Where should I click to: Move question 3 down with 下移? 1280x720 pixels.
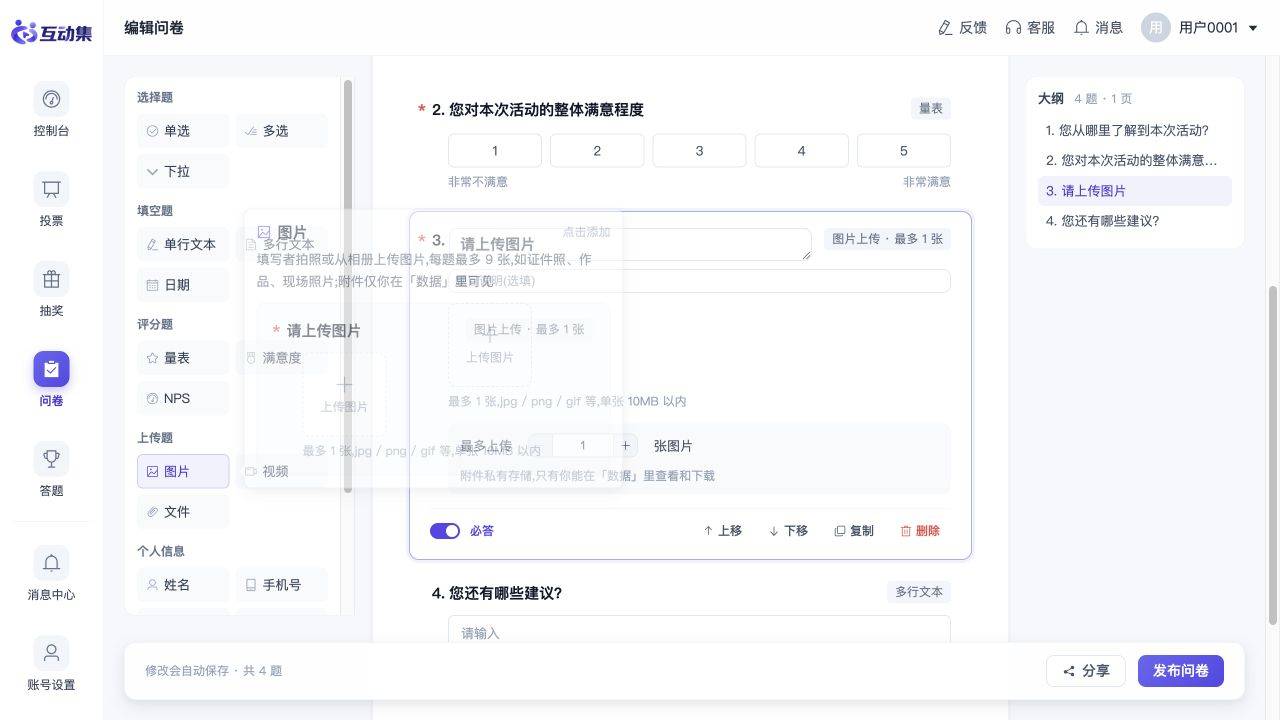(x=788, y=531)
